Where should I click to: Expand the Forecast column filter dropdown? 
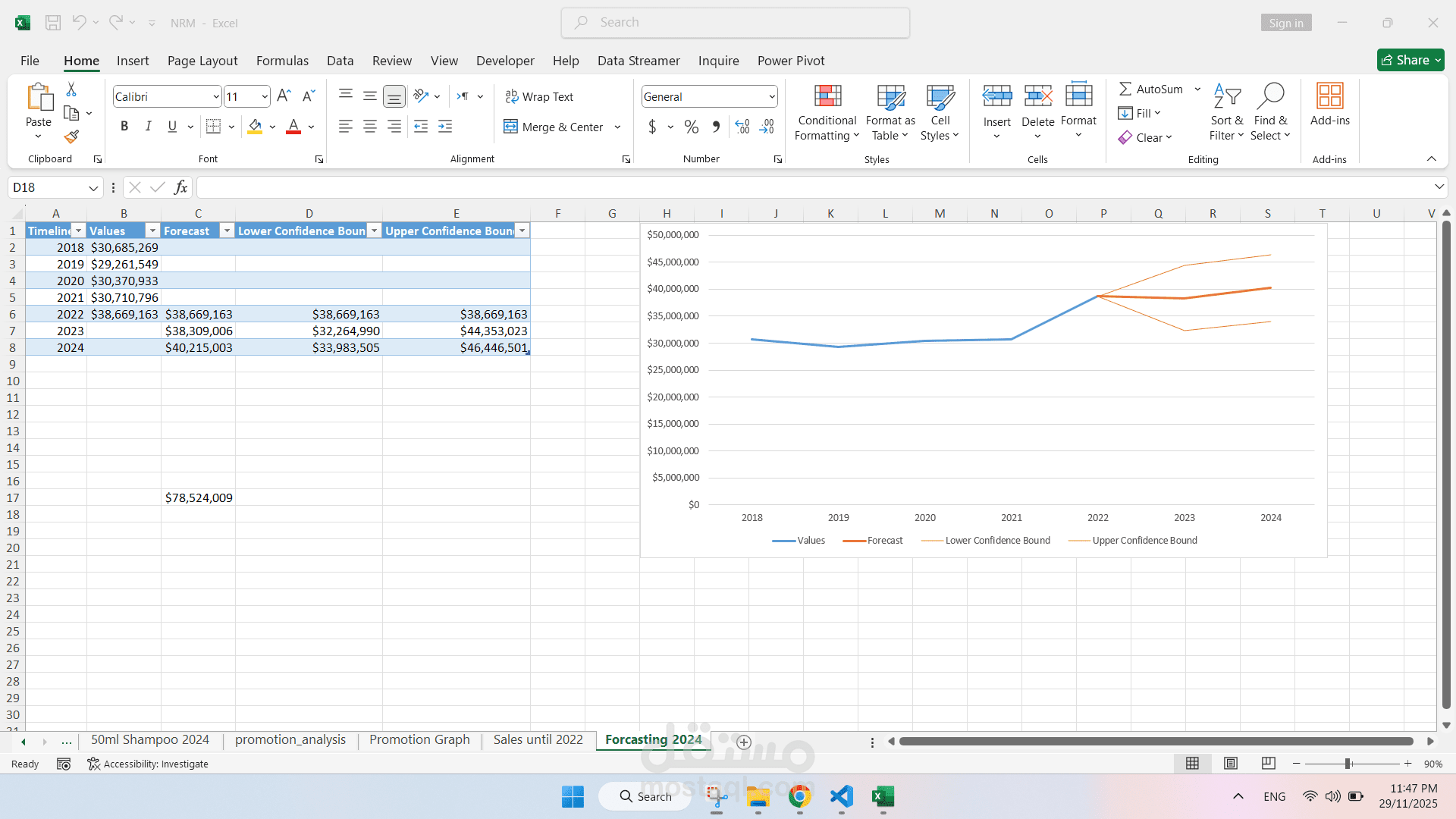pyautogui.click(x=227, y=231)
